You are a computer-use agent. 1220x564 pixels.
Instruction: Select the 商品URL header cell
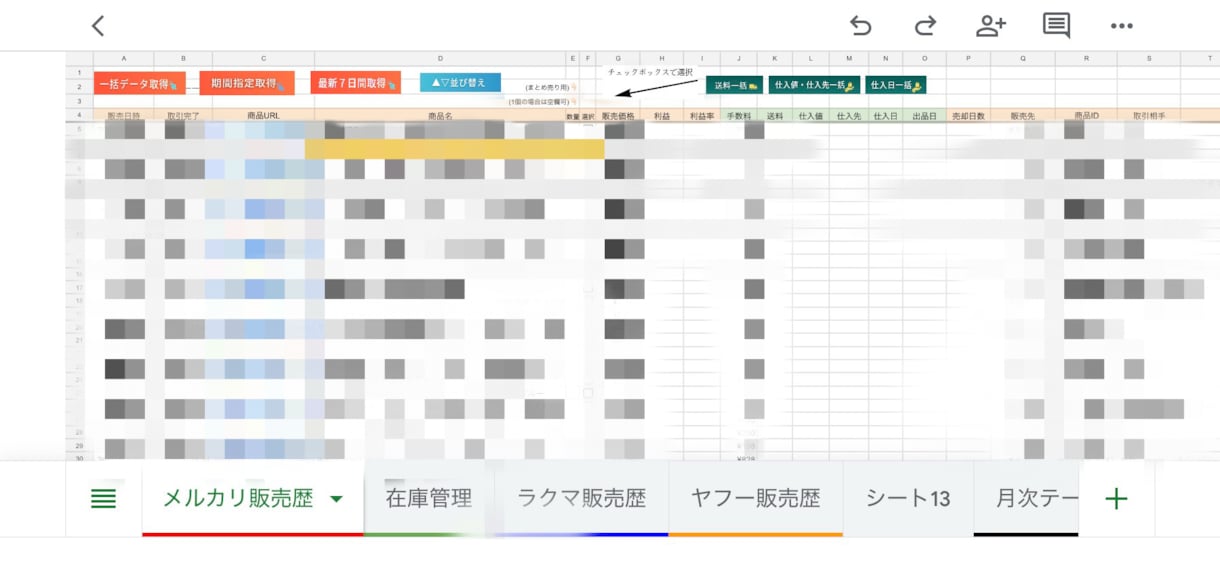pos(263,116)
